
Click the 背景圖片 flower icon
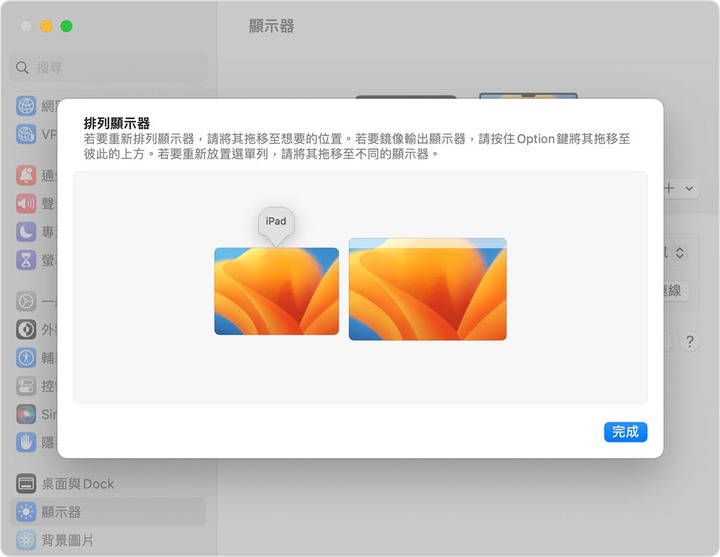[x=26, y=540]
